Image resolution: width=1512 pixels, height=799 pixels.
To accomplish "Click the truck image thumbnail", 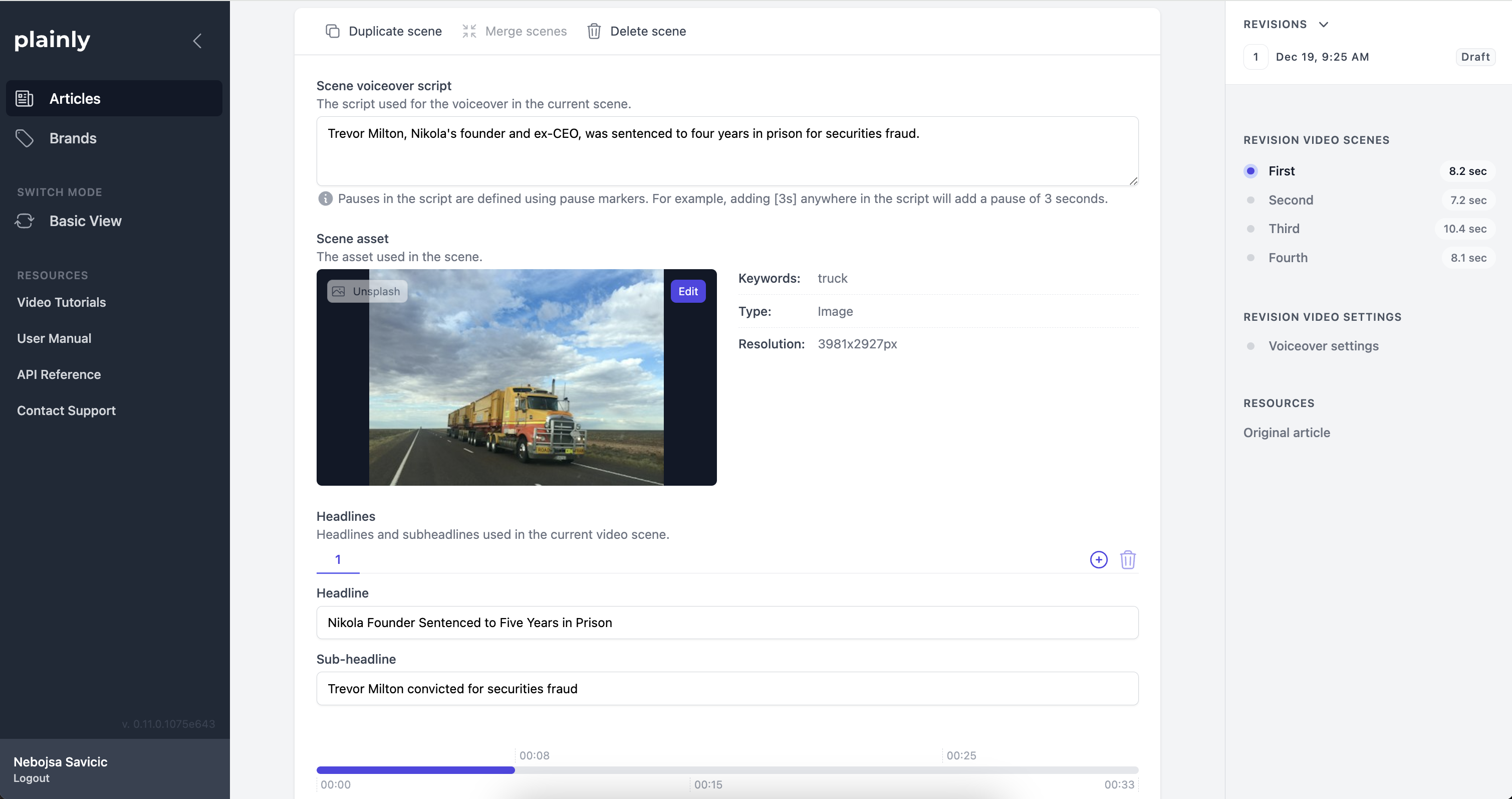I will point(517,377).
